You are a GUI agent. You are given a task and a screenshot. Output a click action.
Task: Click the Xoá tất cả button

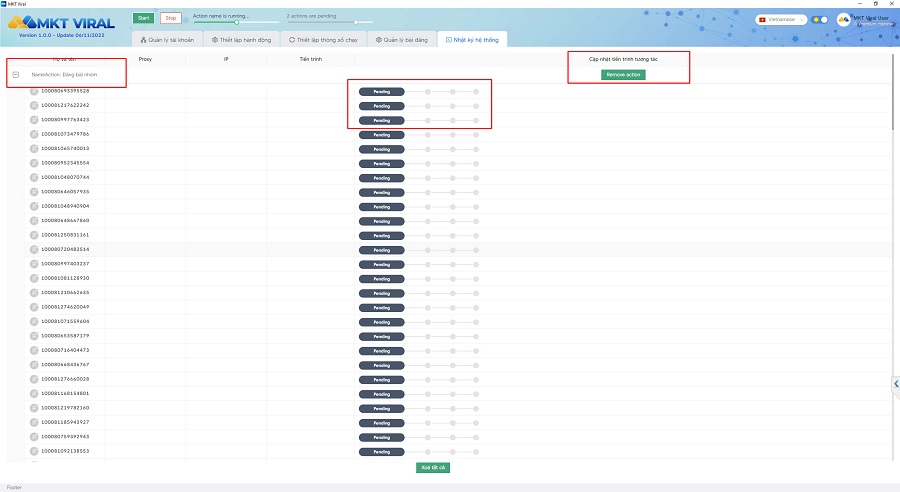[x=433, y=467]
